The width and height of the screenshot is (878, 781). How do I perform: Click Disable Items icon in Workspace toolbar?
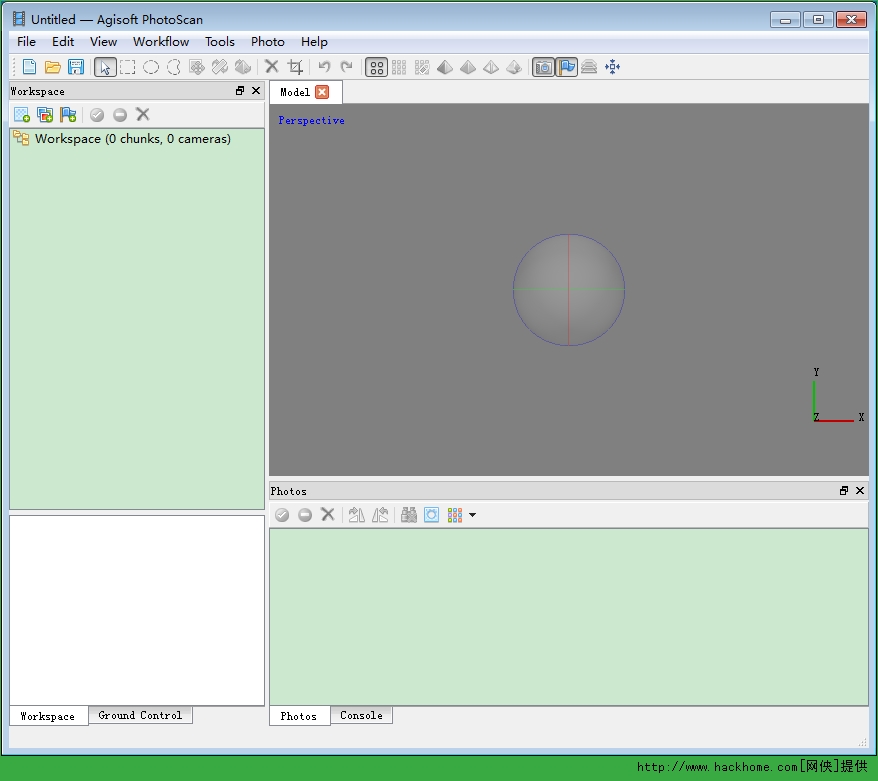(120, 115)
